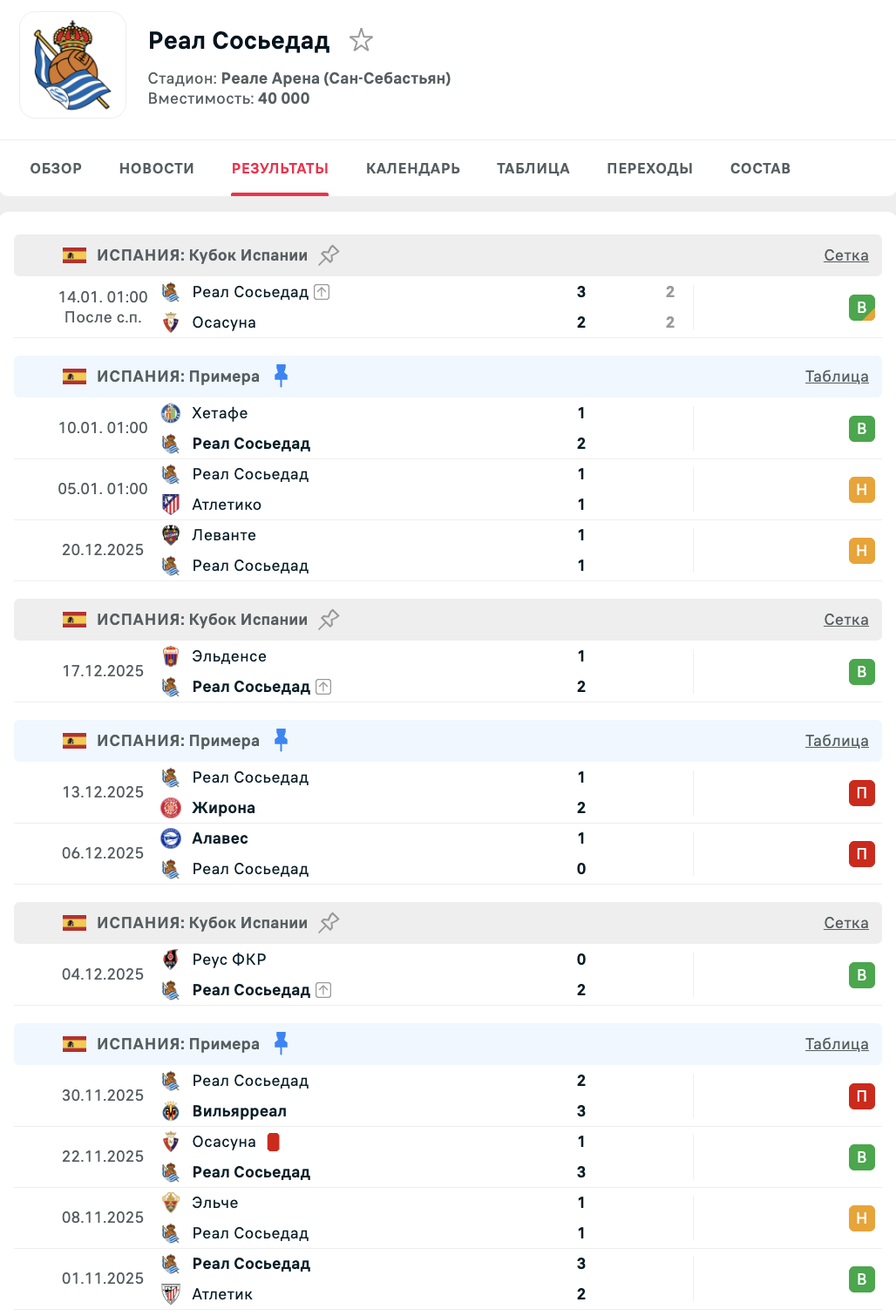896x1316 pixels.
Task: Open the first Кубок Испании Сетка link
Action: [845, 255]
